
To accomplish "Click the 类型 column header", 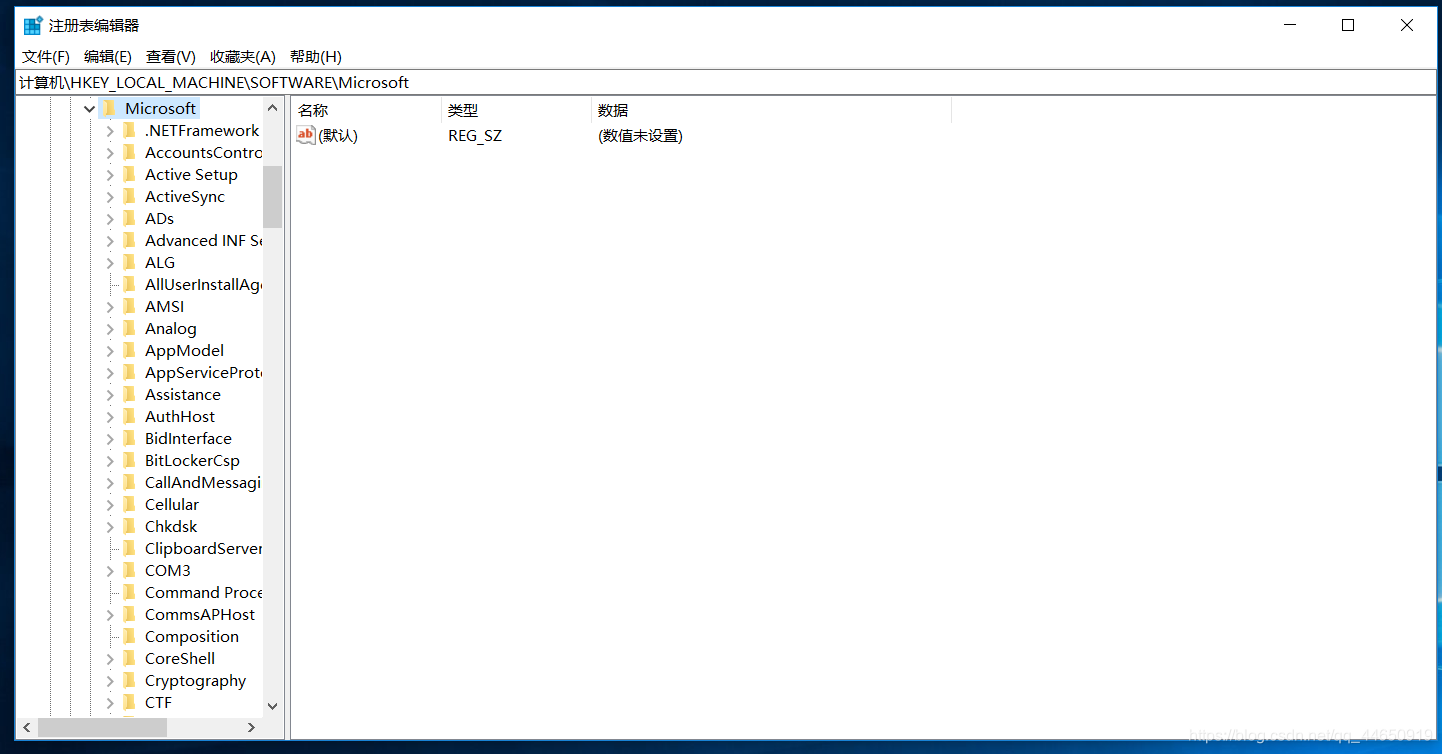I will coord(517,110).
